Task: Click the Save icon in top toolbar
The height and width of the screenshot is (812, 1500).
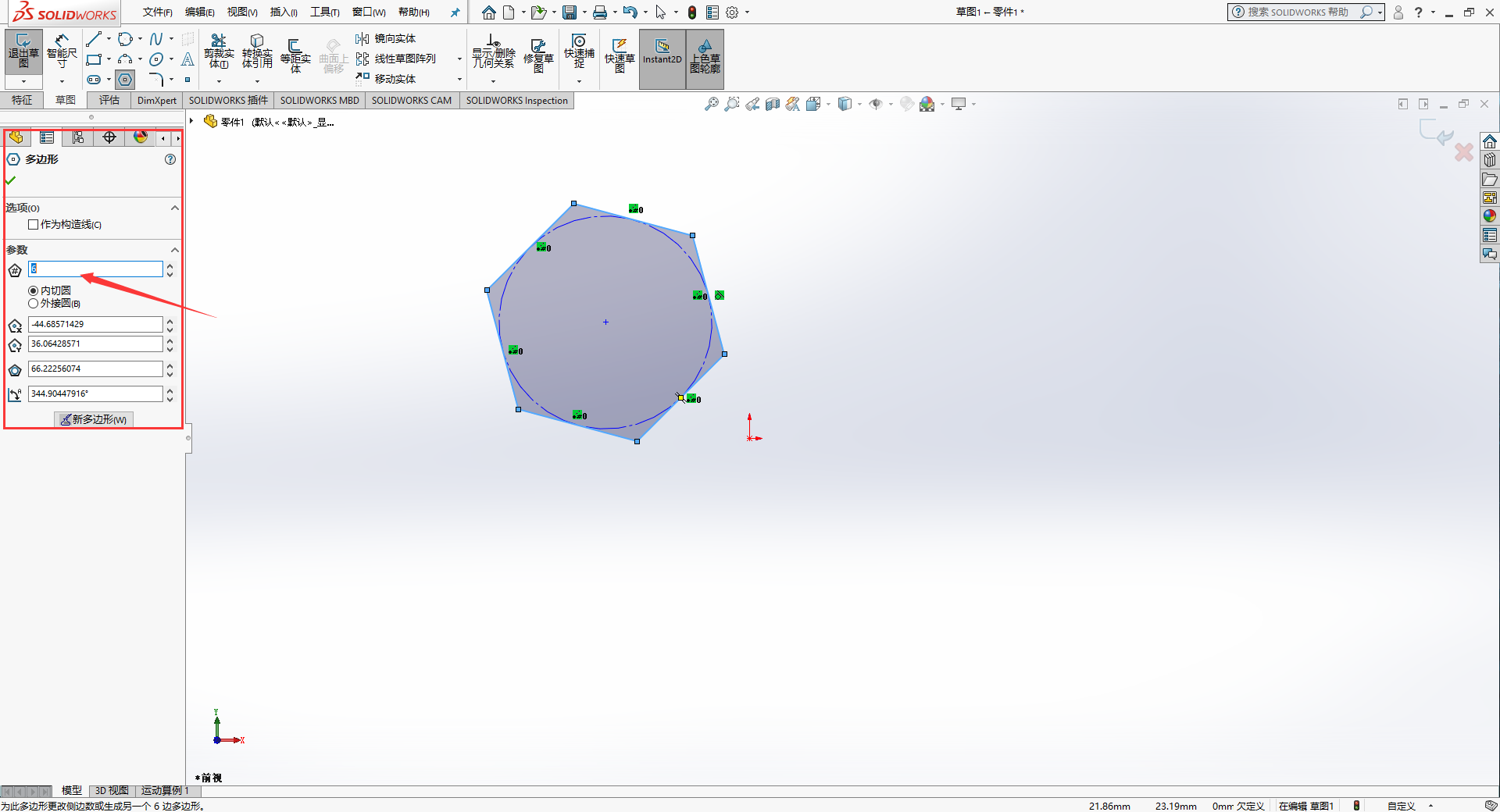Action: [570, 12]
